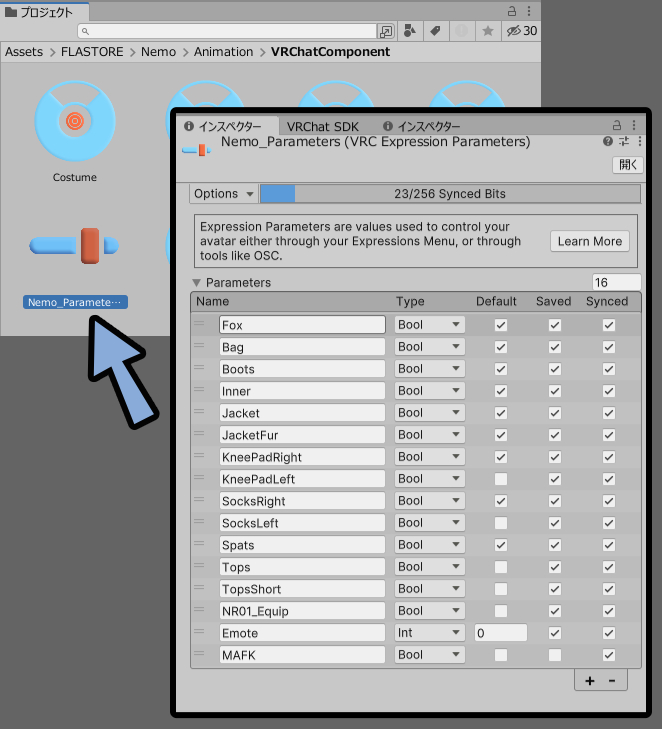
Task: Select the second インスペクター tab
Action: point(422,126)
